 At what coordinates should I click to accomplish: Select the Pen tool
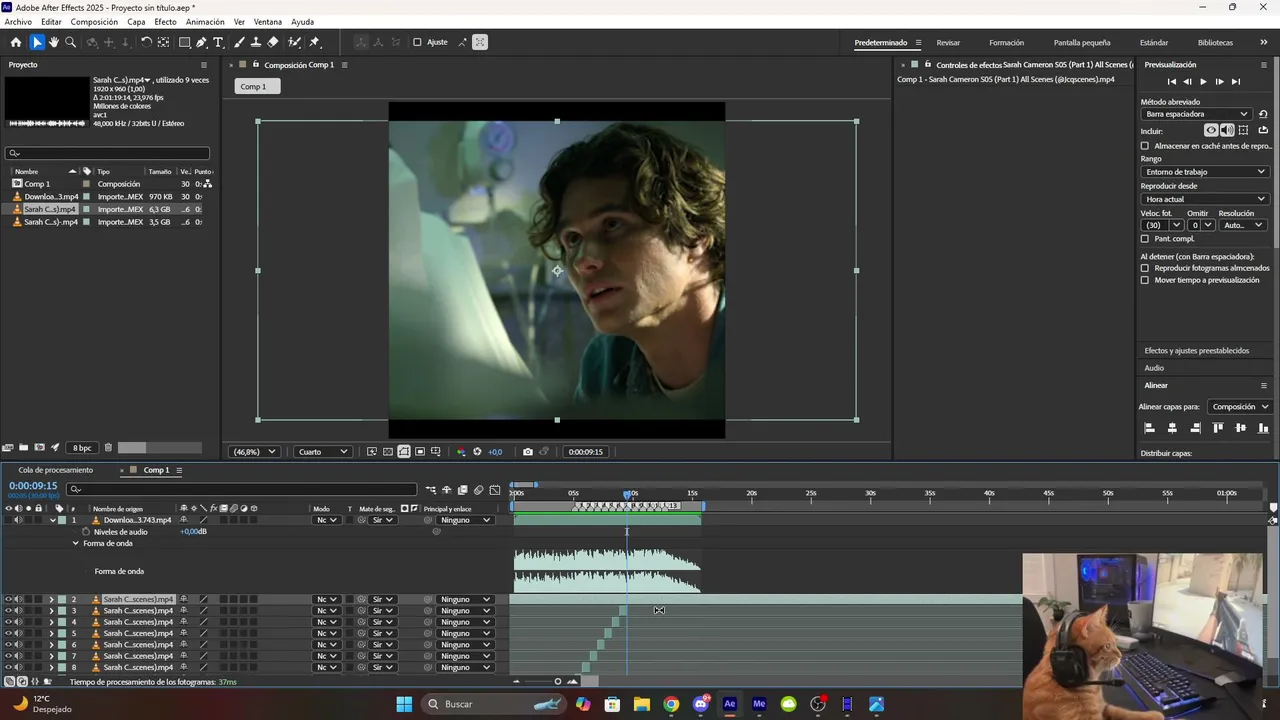click(x=201, y=42)
